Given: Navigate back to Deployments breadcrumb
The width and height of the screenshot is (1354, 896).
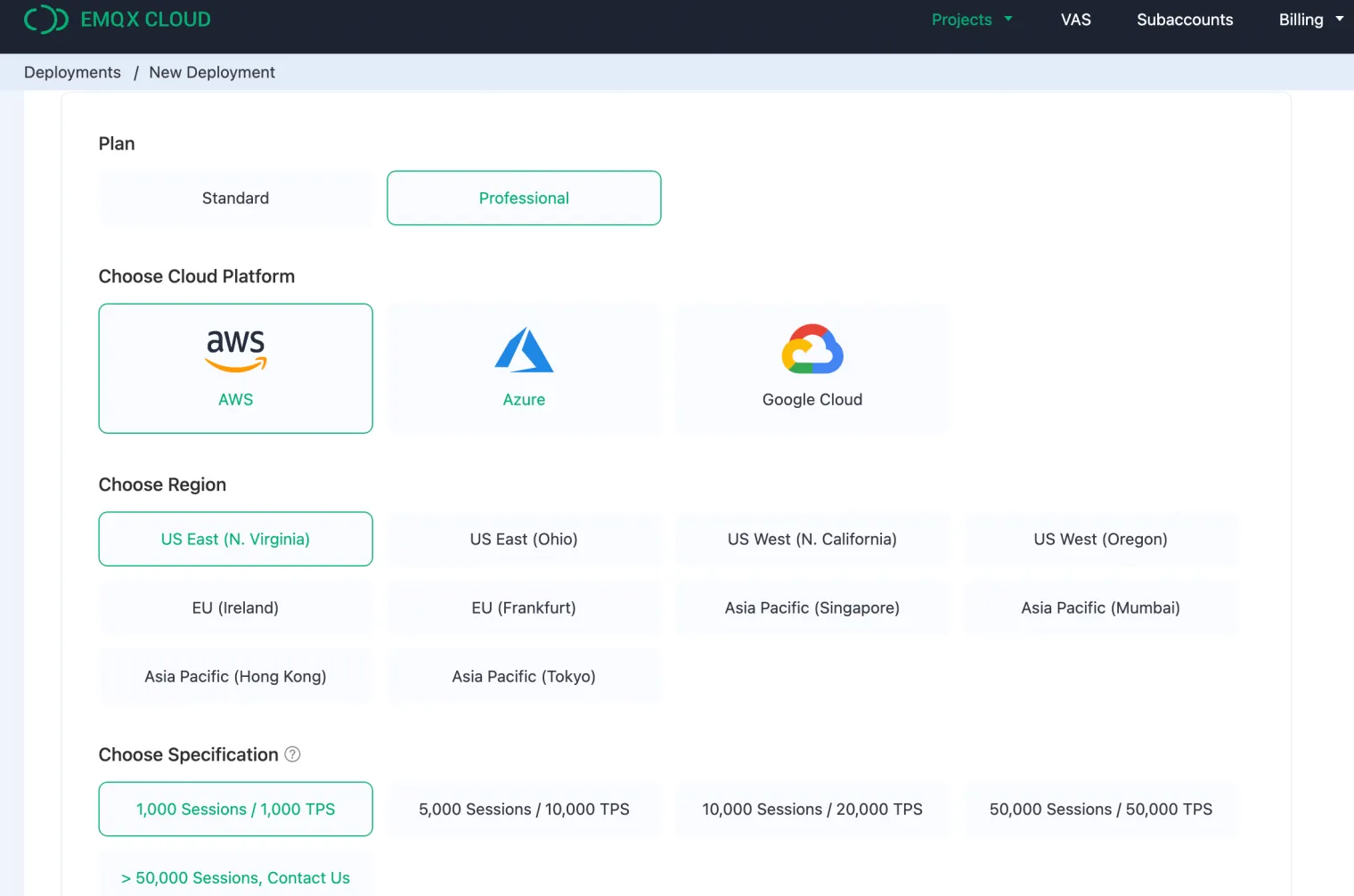Looking at the screenshot, I should 72,72.
